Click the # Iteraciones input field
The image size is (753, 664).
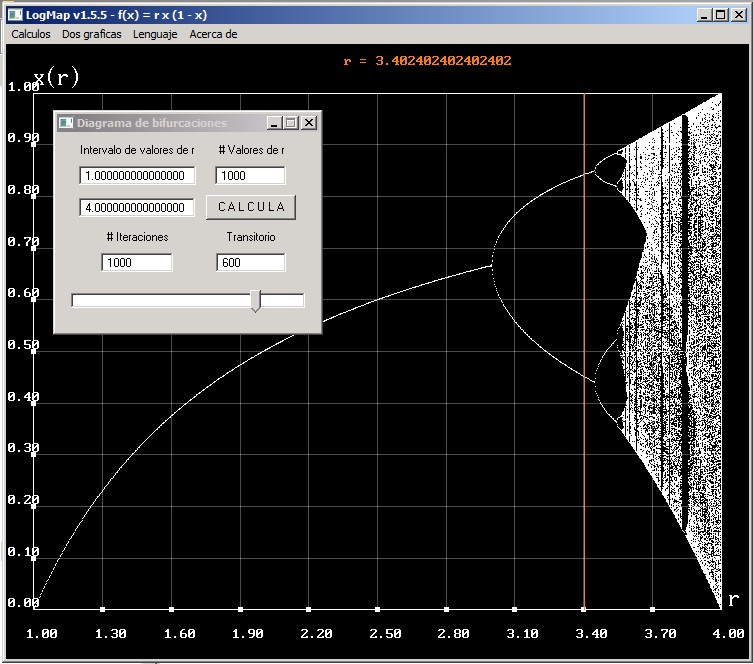pos(137,263)
